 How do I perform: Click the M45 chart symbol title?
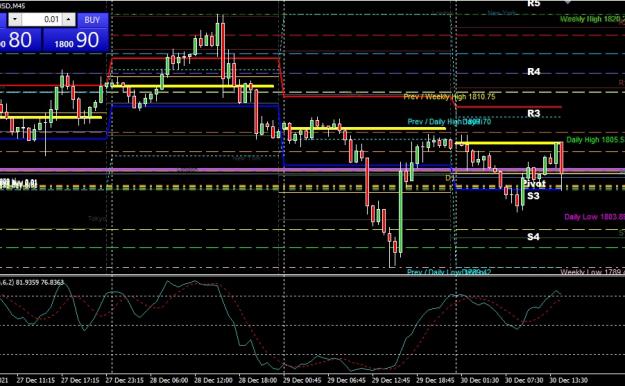pos(12,6)
